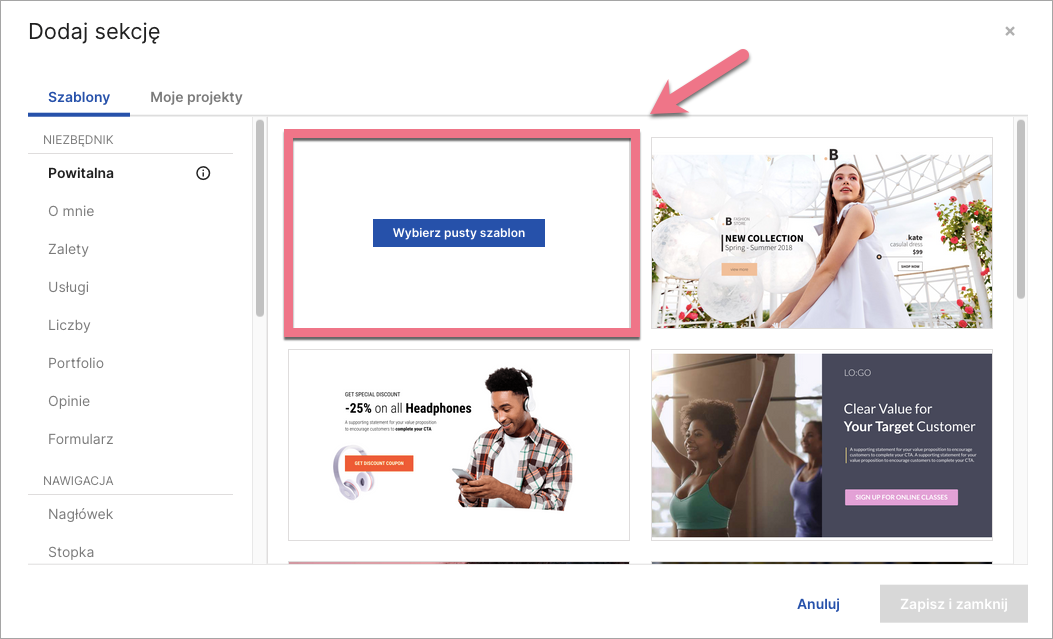Select Stopka under Nawigacja
Image resolution: width=1053 pixels, height=639 pixels.
coord(71,552)
